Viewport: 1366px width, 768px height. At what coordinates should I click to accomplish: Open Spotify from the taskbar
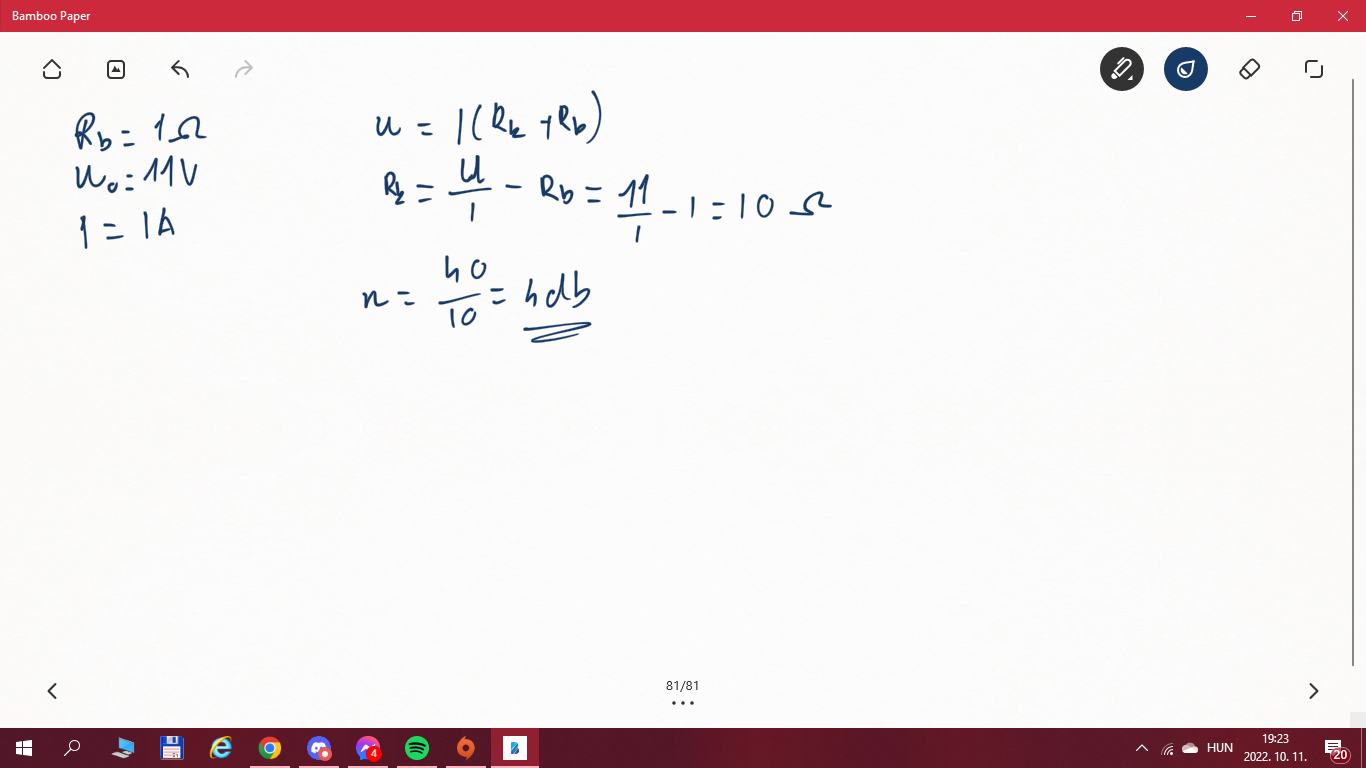click(x=417, y=748)
